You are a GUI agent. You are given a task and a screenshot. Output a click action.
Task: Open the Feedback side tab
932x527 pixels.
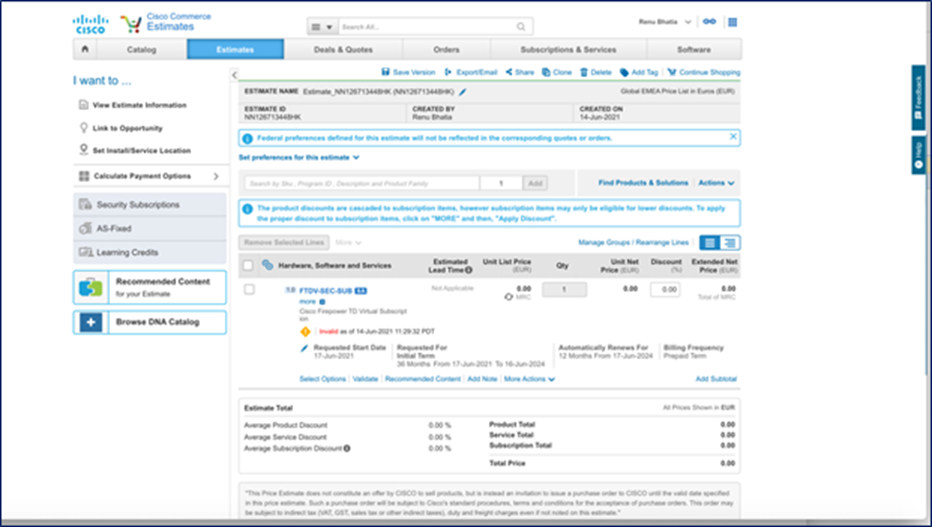918,98
